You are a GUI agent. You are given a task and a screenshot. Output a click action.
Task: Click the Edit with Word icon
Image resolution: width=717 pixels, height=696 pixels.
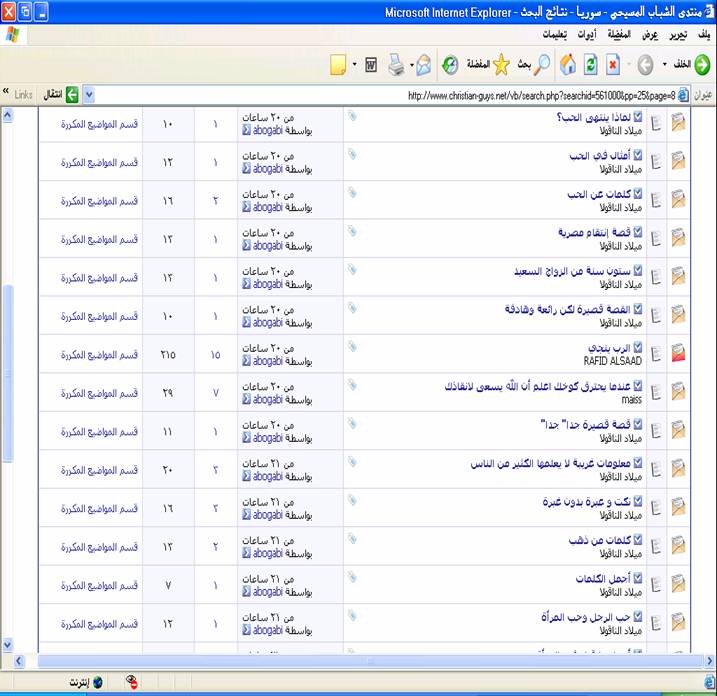point(370,65)
